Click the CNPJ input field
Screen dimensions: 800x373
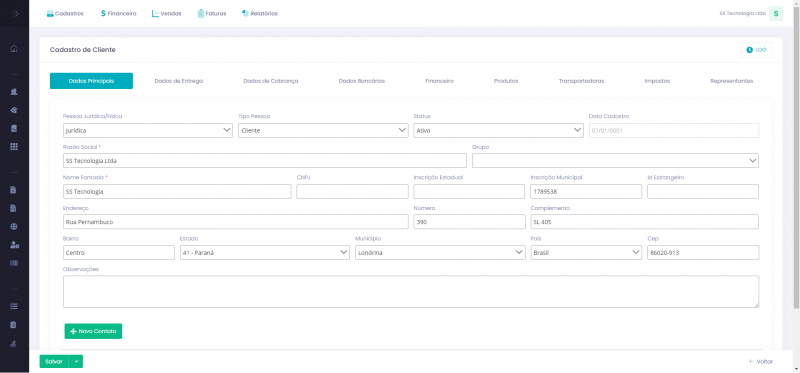click(353, 191)
